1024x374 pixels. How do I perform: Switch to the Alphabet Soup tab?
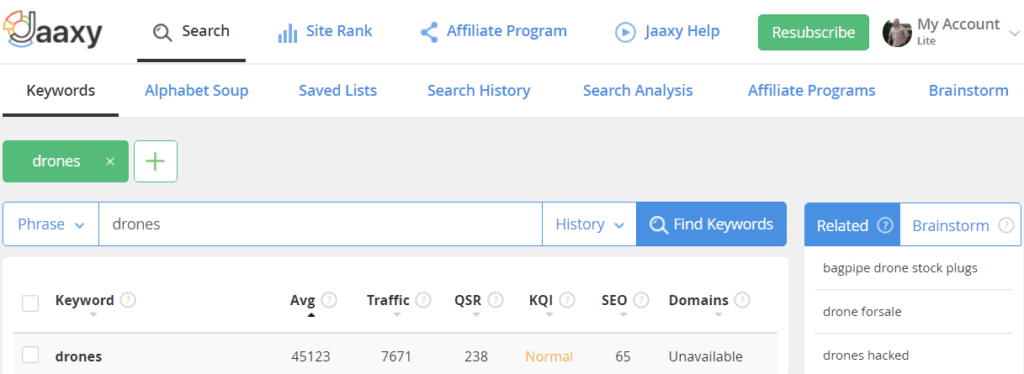point(197,91)
